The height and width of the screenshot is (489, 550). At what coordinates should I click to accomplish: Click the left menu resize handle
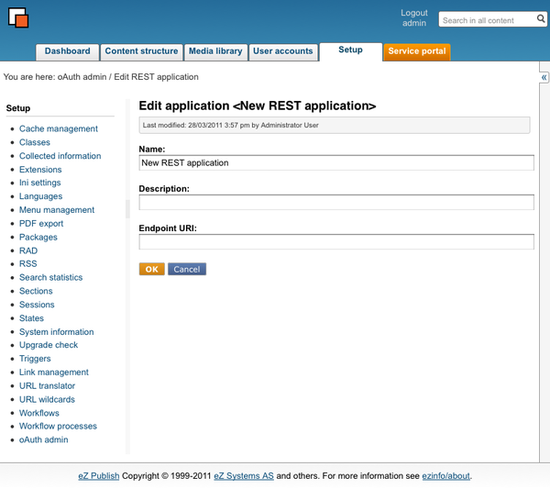tap(128, 209)
